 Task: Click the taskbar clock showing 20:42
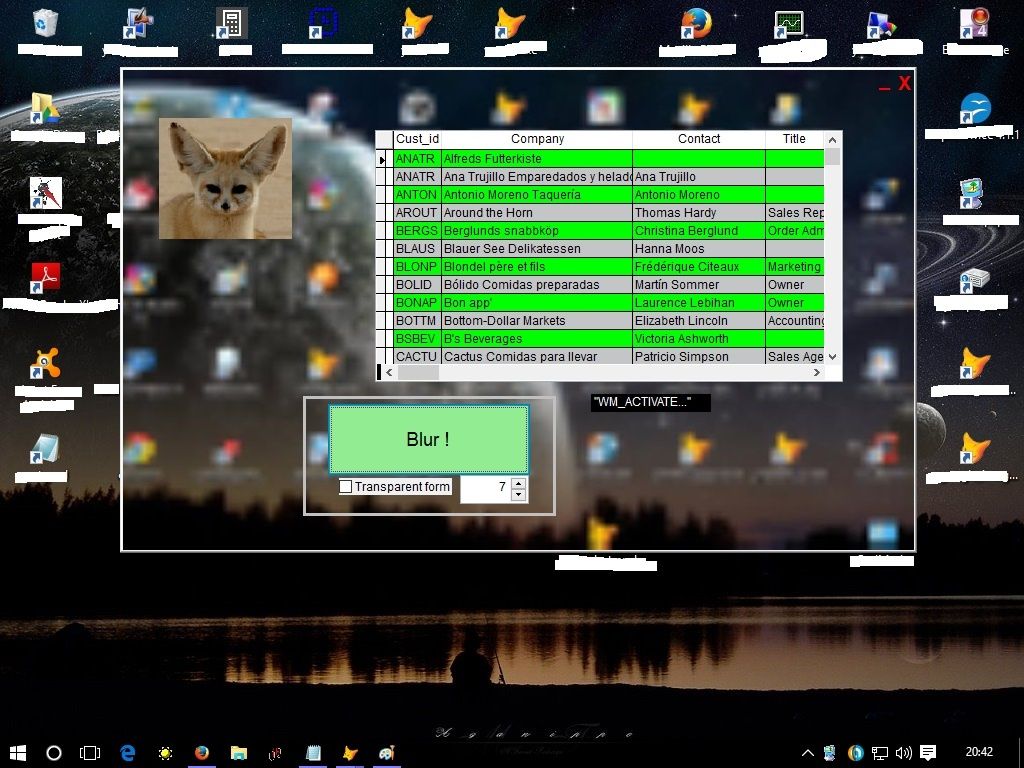979,752
